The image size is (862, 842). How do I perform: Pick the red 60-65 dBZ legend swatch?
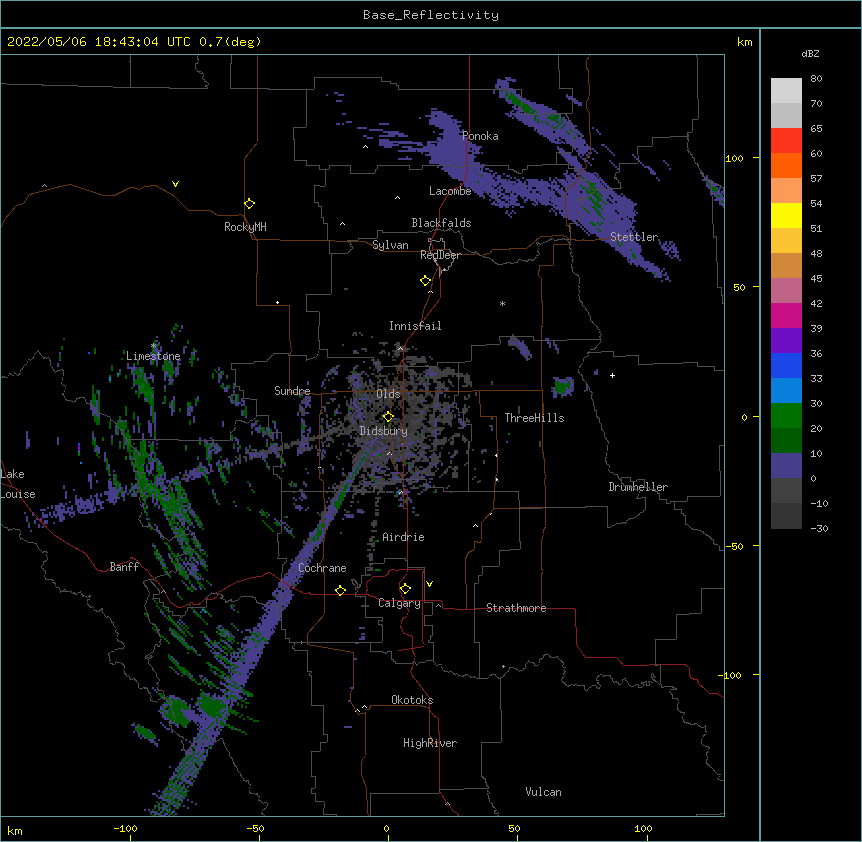[786, 140]
